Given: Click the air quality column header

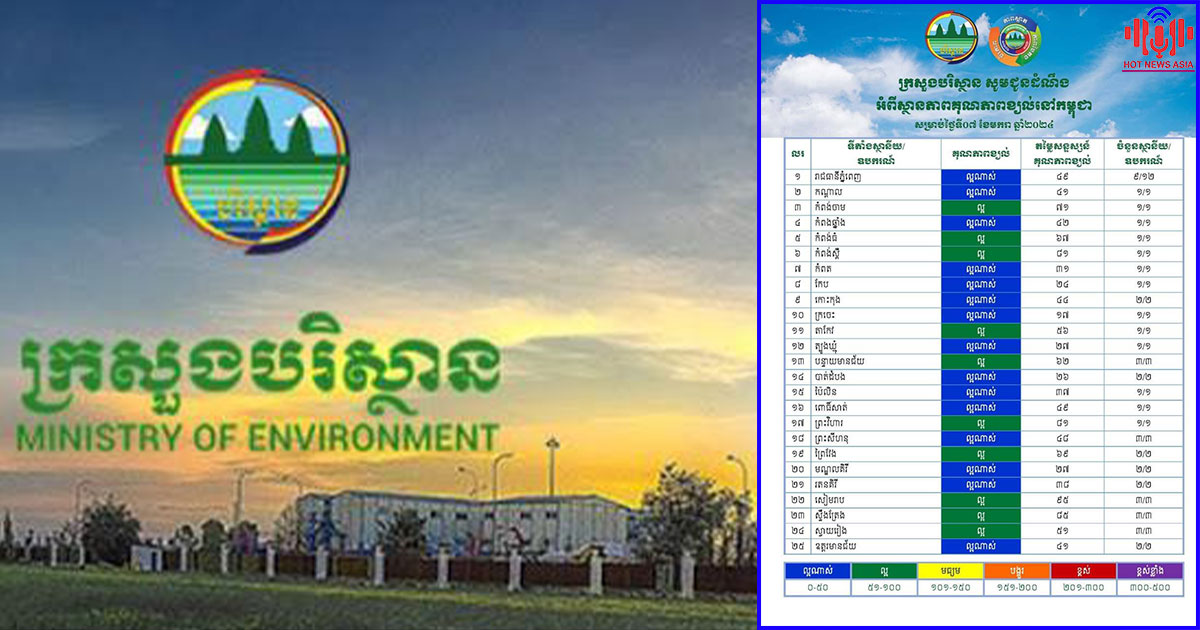Looking at the screenshot, I should (x=980, y=153).
